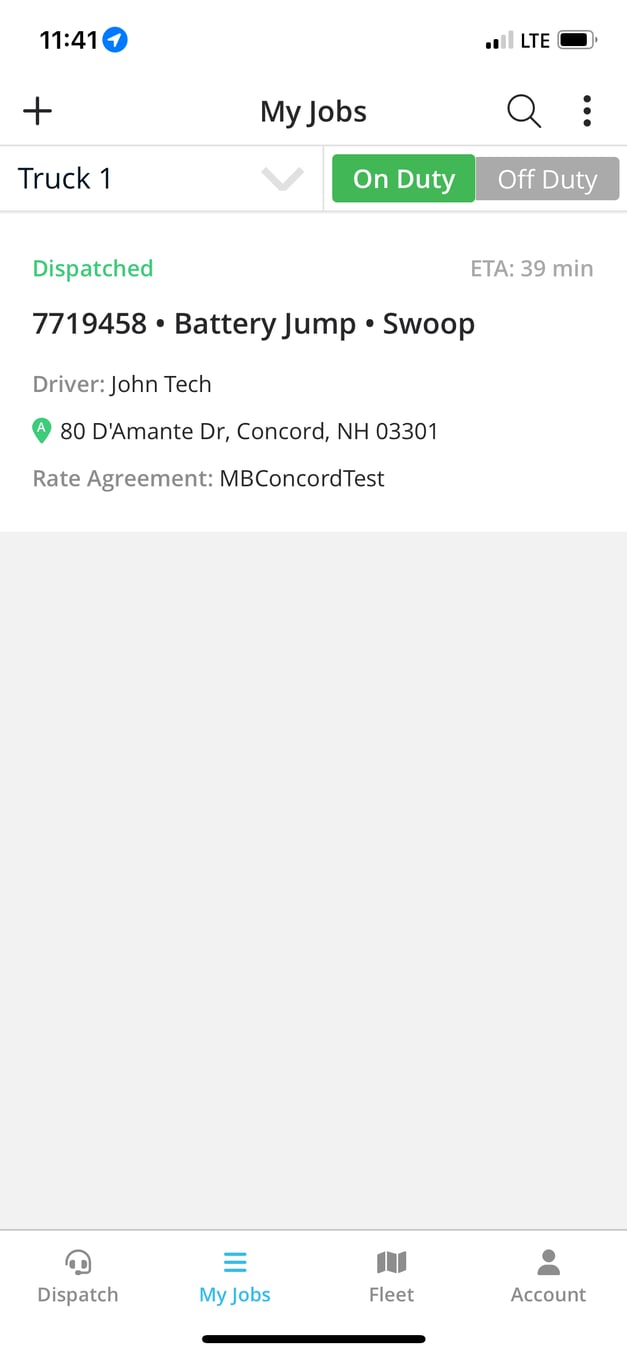Switch driver status to Off Duty
This screenshot has height=1356, width=627.
click(548, 178)
